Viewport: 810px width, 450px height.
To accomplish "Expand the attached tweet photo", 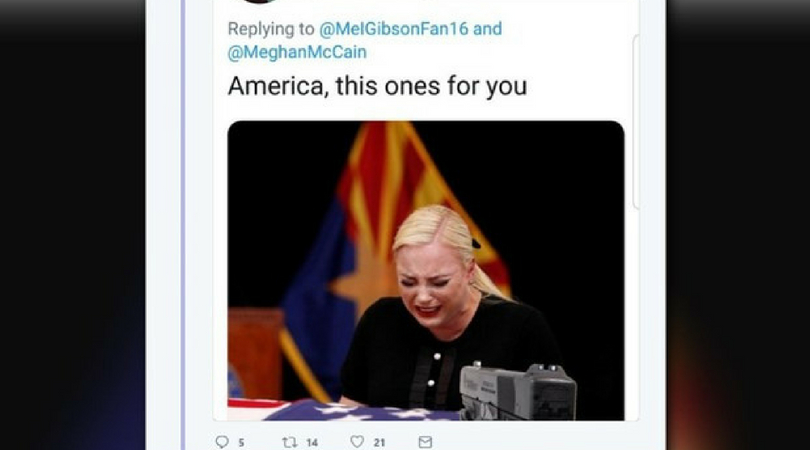I will coord(426,271).
